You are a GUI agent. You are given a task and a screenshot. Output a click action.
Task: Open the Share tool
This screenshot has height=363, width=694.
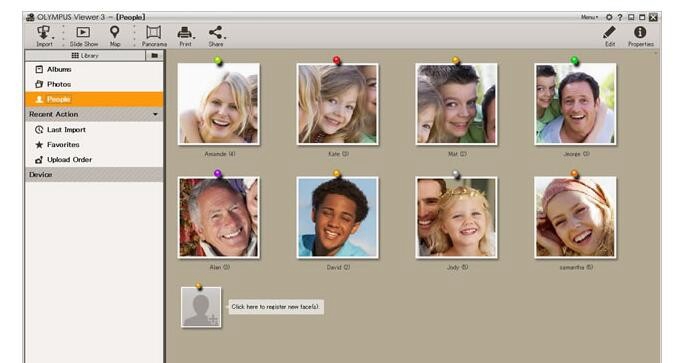216,36
